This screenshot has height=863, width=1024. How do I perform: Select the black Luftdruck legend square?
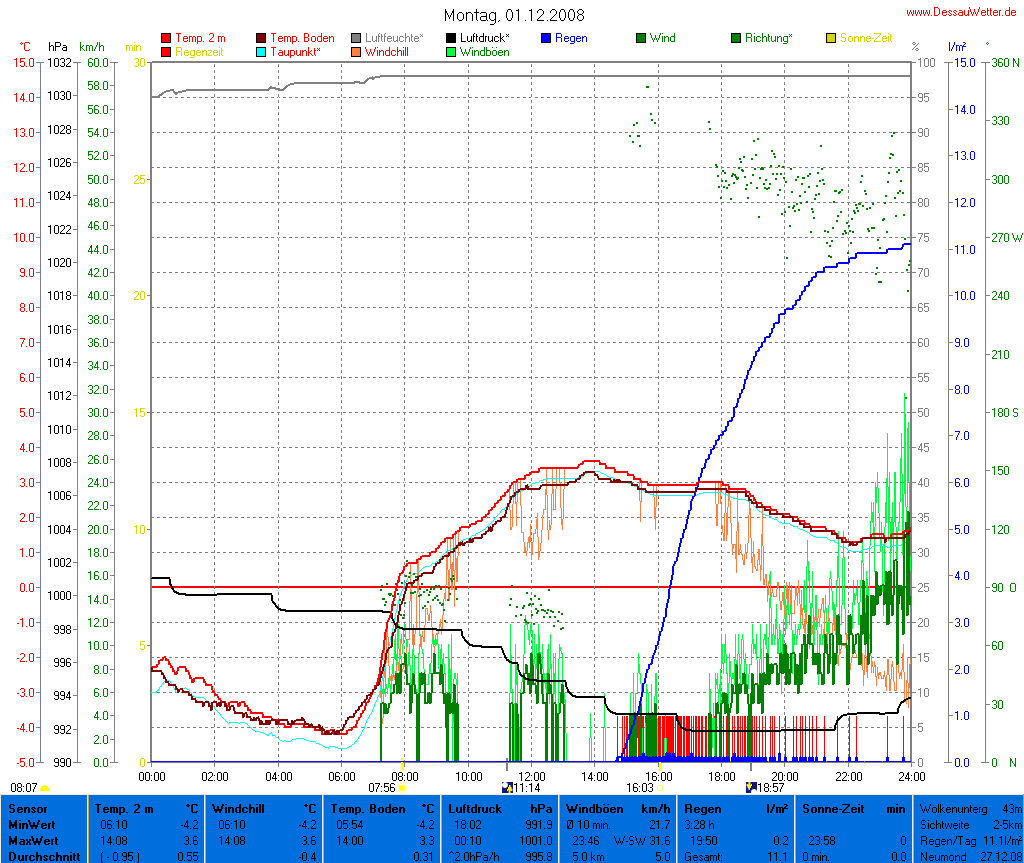coord(451,38)
